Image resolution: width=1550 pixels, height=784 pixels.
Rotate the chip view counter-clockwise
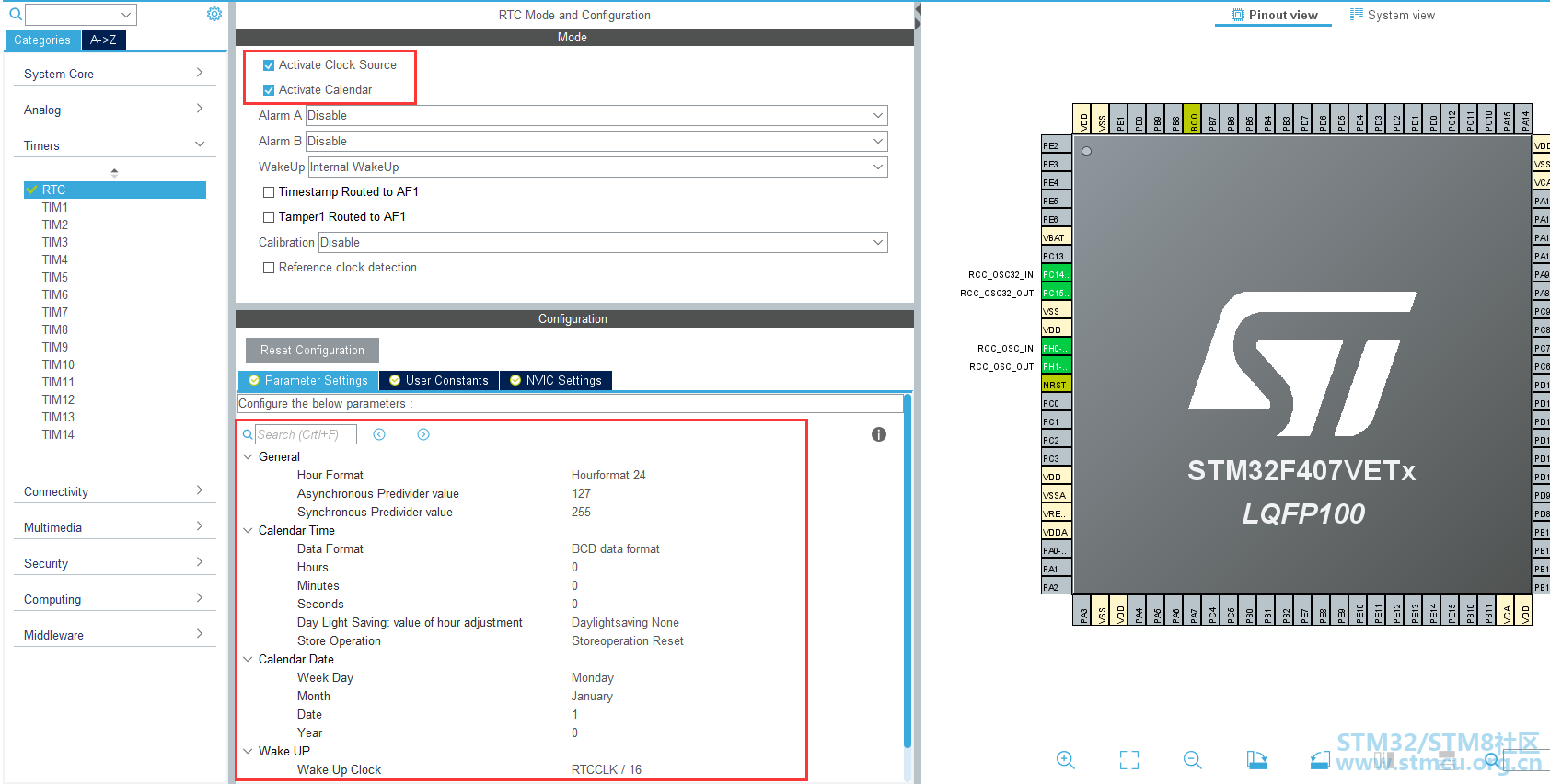click(x=1320, y=759)
